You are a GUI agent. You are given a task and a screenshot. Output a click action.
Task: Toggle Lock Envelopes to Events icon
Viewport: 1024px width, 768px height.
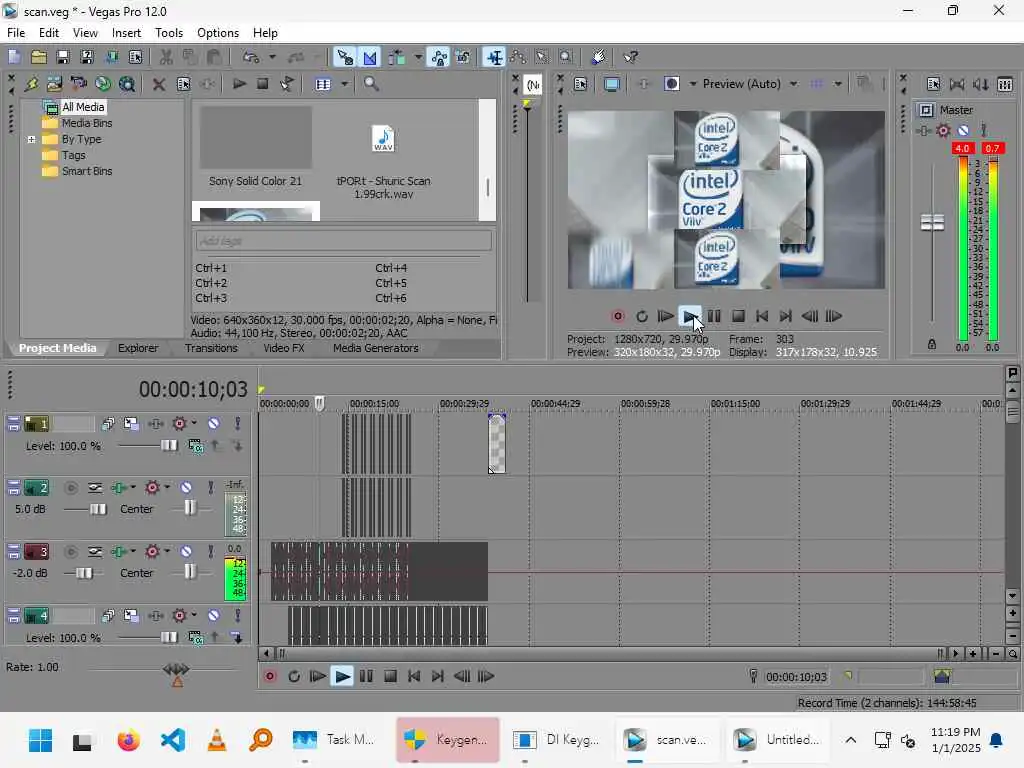click(x=440, y=57)
